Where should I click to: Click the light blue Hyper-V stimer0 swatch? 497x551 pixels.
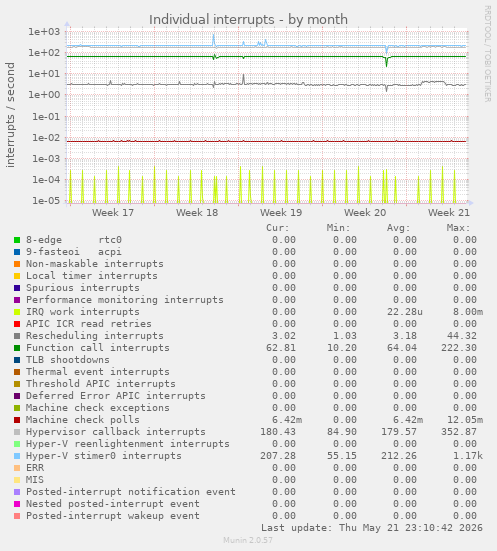coord(17,456)
